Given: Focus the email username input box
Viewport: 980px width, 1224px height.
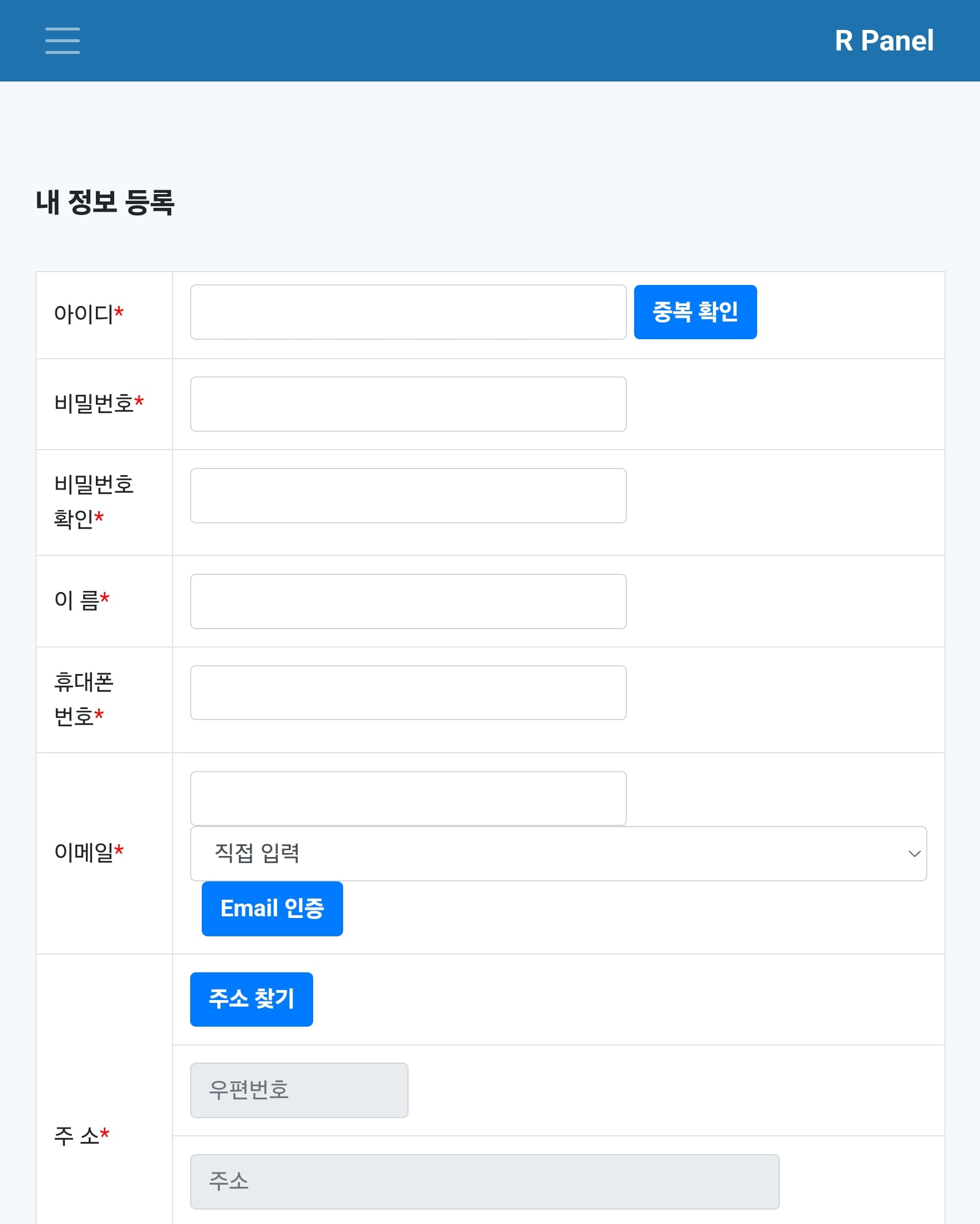Looking at the screenshot, I should click(407, 798).
